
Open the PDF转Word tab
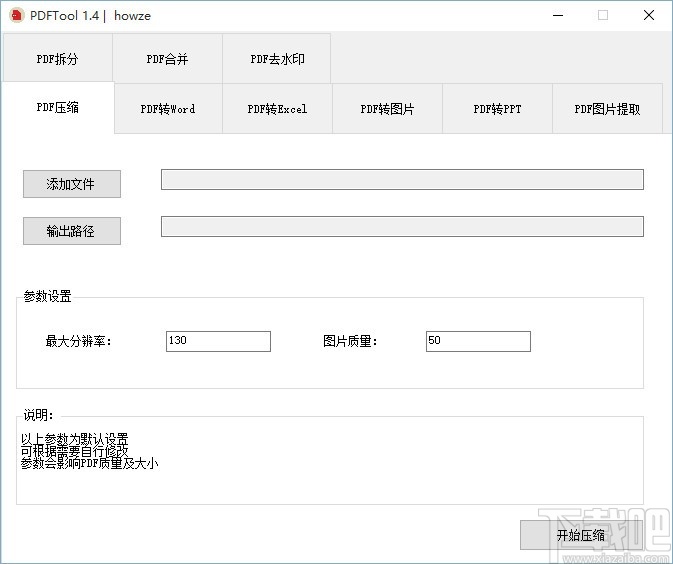pos(168,109)
